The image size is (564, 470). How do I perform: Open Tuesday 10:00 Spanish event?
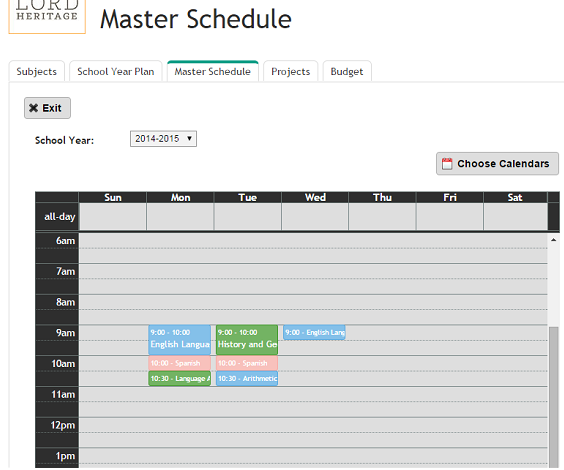pos(247,363)
